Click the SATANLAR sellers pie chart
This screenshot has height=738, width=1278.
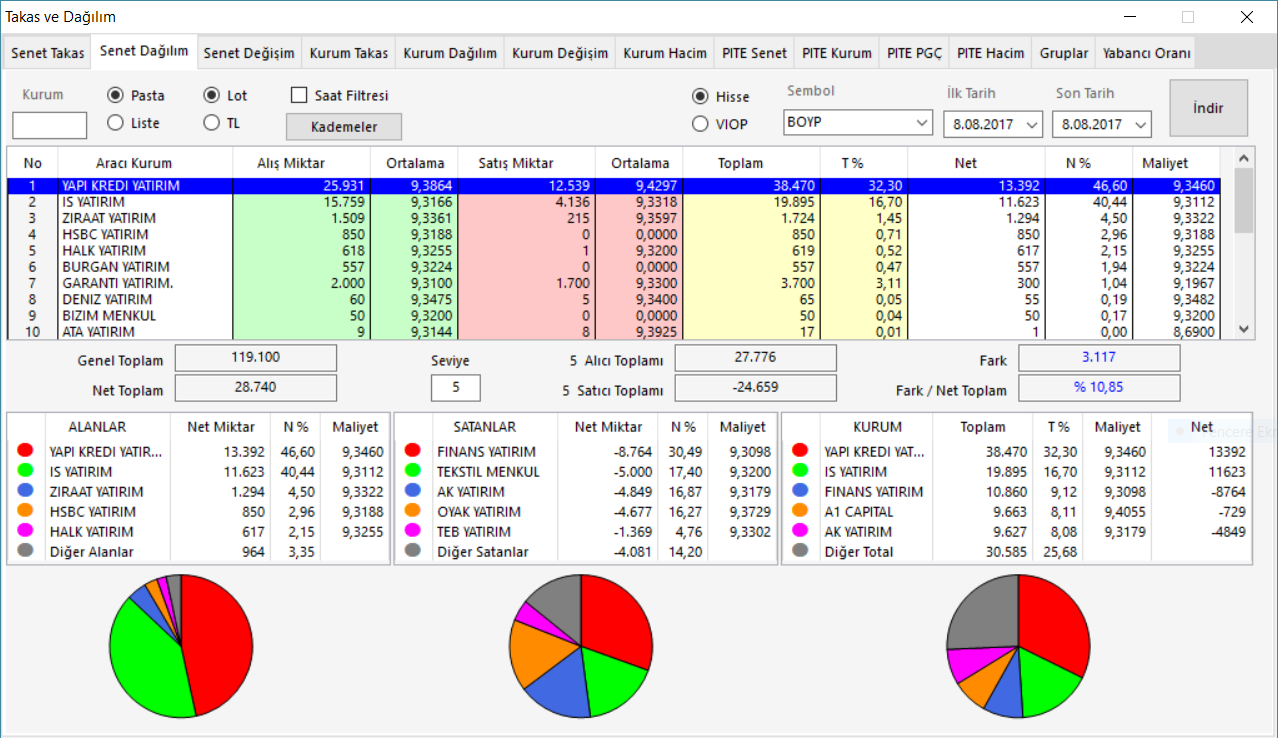click(580, 646)
